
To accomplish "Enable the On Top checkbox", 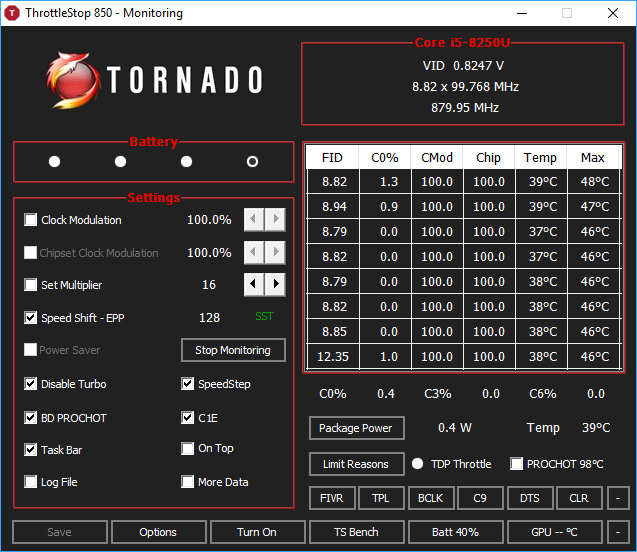I will click(x=187, y=448).
